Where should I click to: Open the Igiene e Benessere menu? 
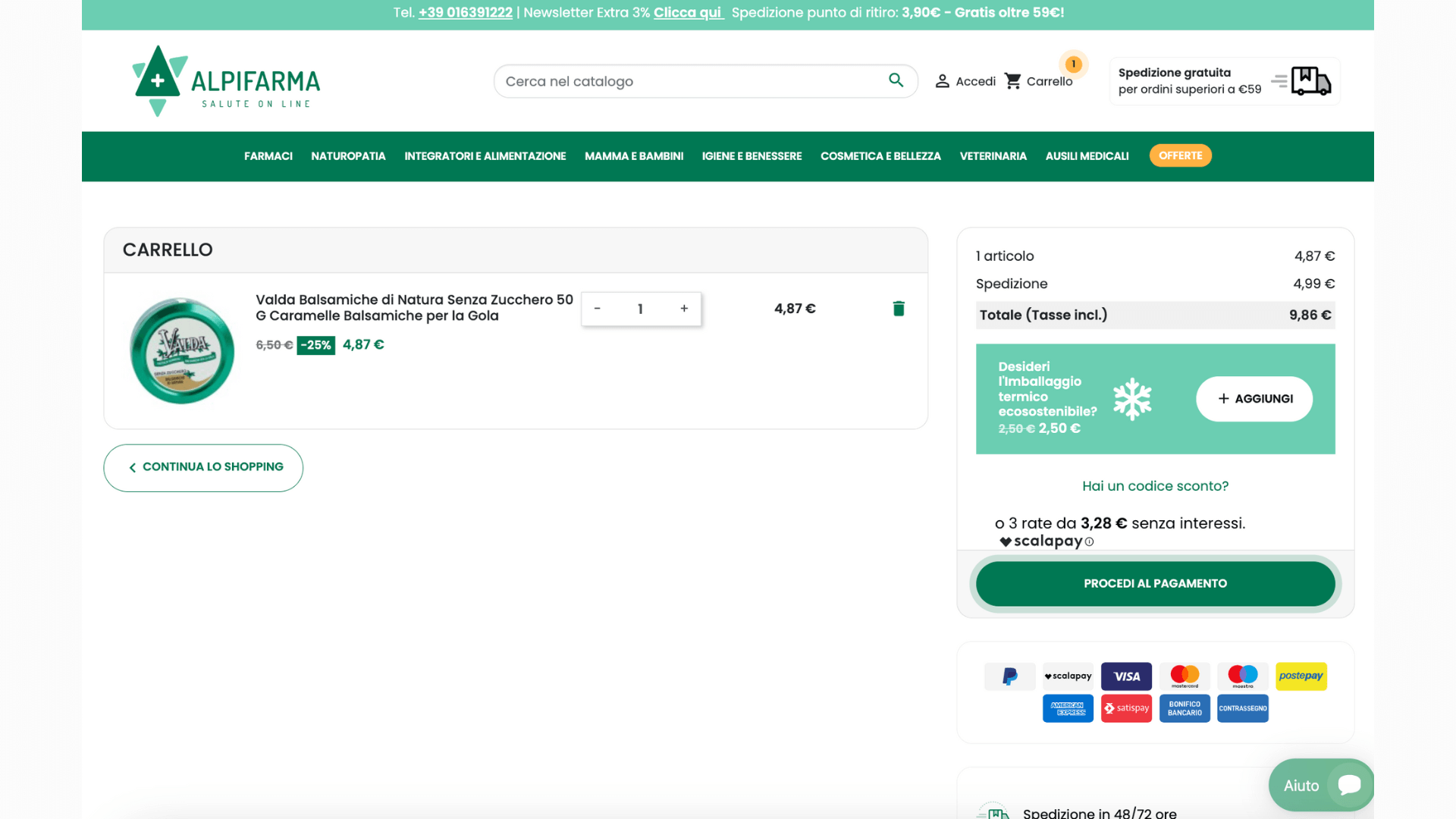752,156
